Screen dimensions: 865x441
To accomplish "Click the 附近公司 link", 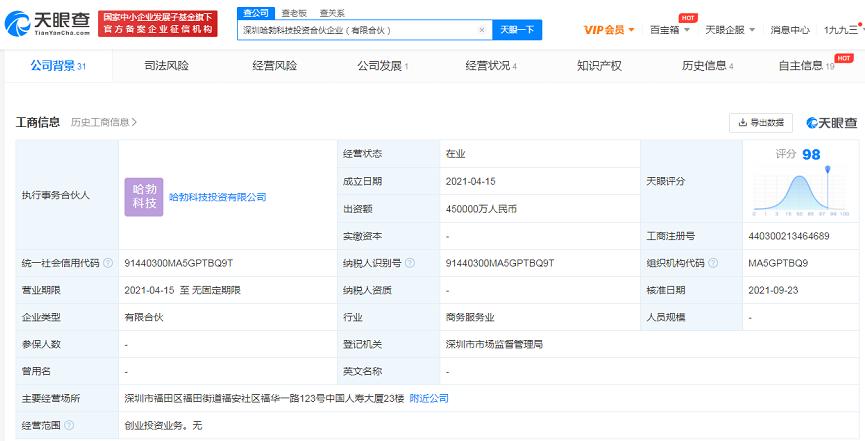I will 429,399.
